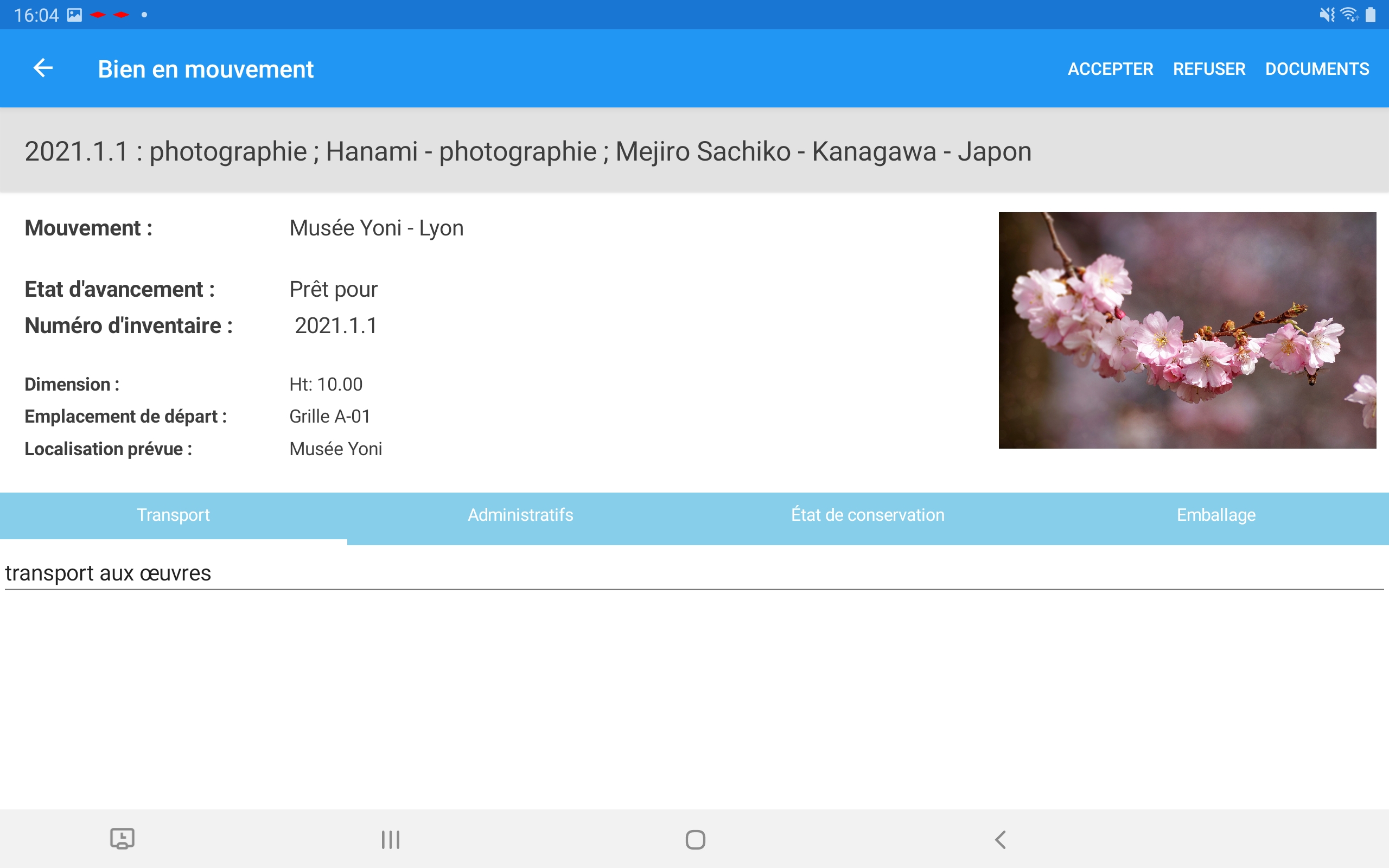The width and height of the screenshot is (1389, 868).
Task: Tap the screenshot thumbnail icon in navigation bar
Action: [x=122, y=838]
